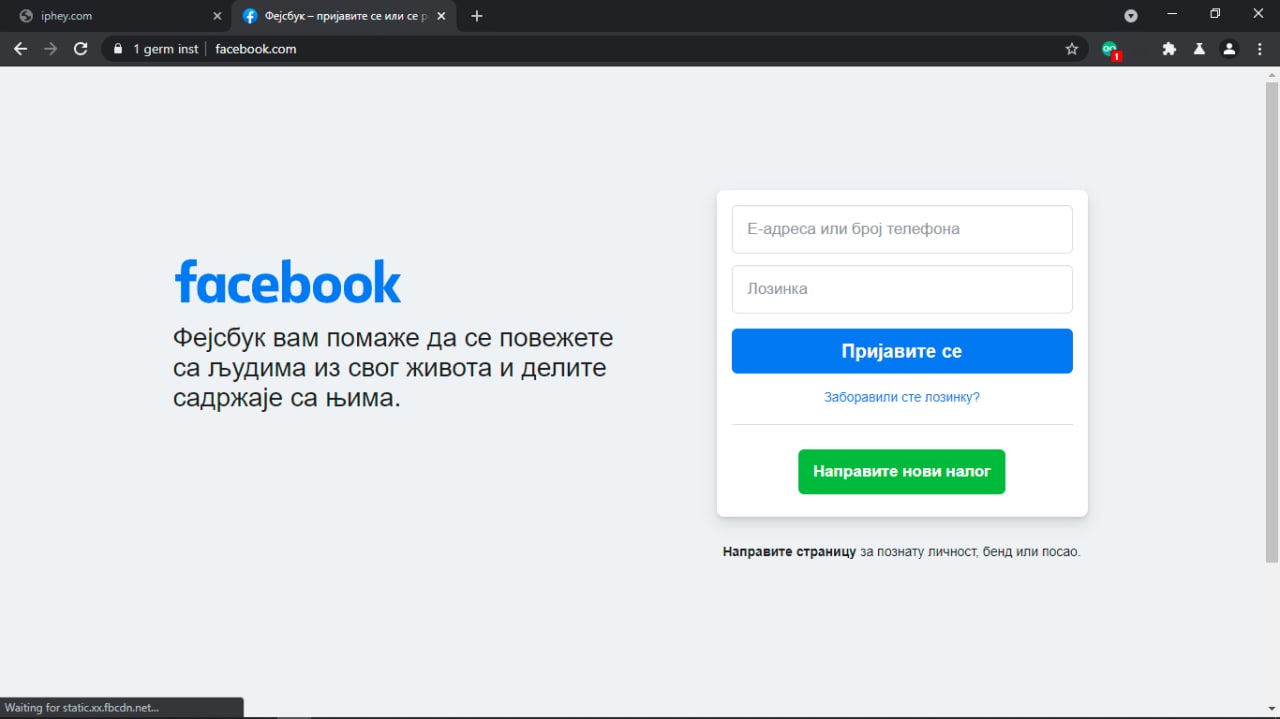Image resolution: width=1280 pixels, height=719 pixels.
Task: Click the Лозинка password field
Action: pos(902,289)
